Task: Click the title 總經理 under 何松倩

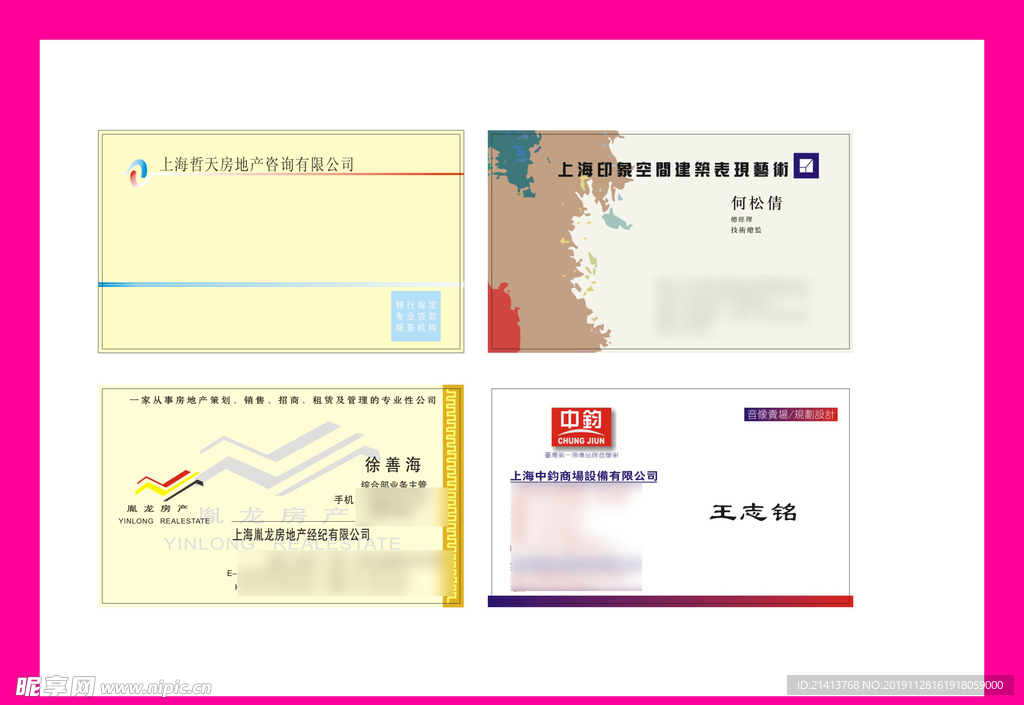Action: 741,219
